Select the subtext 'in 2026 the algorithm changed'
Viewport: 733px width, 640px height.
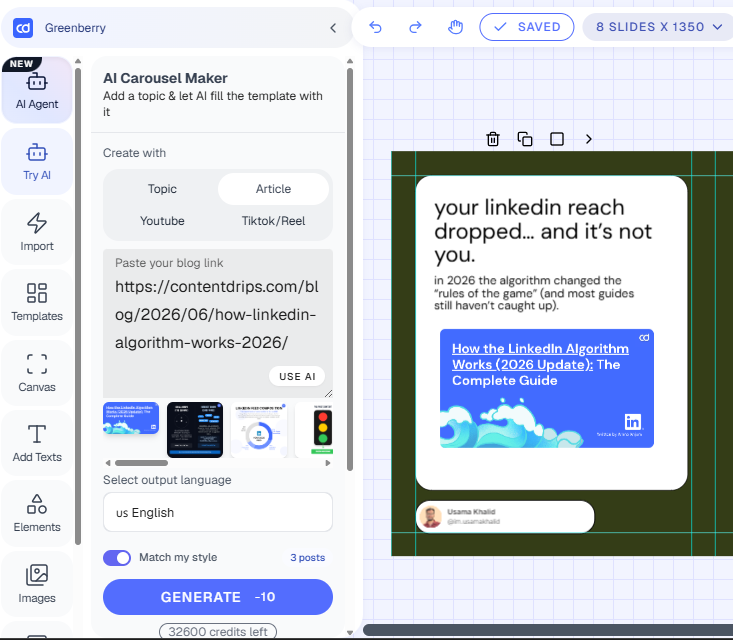(534, 293)
